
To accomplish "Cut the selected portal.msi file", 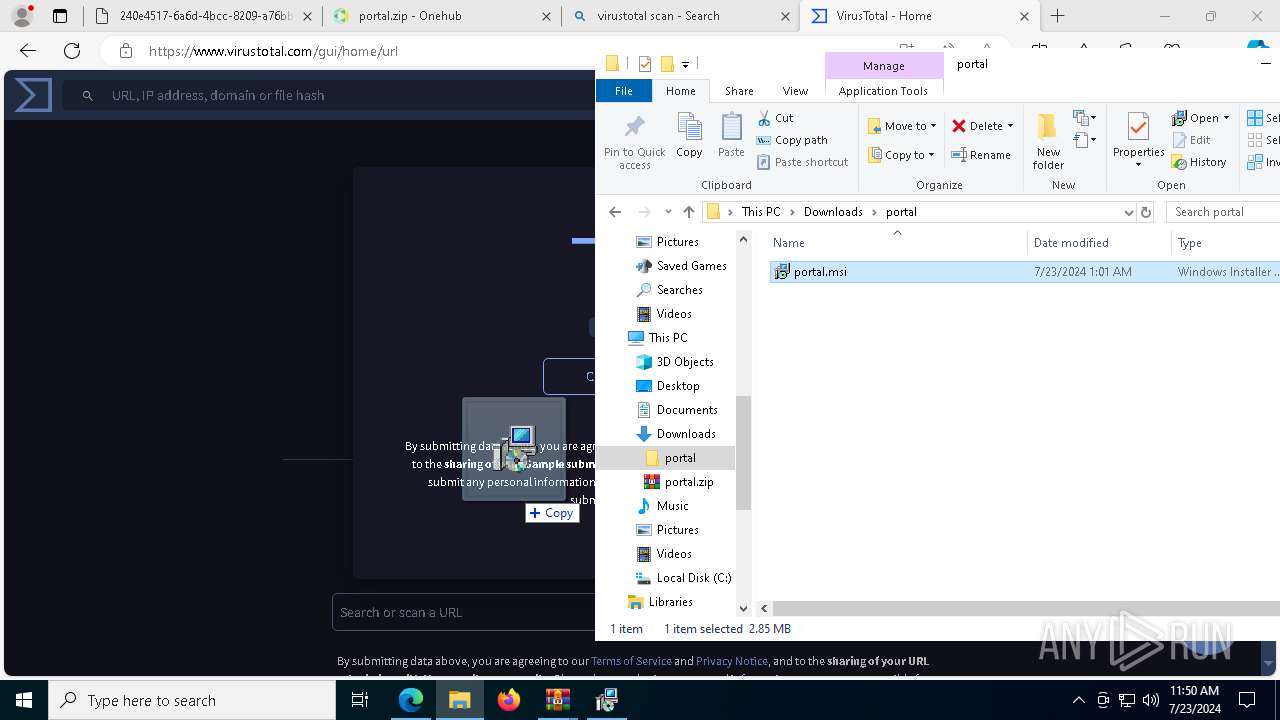I will (x=775, y=118).
